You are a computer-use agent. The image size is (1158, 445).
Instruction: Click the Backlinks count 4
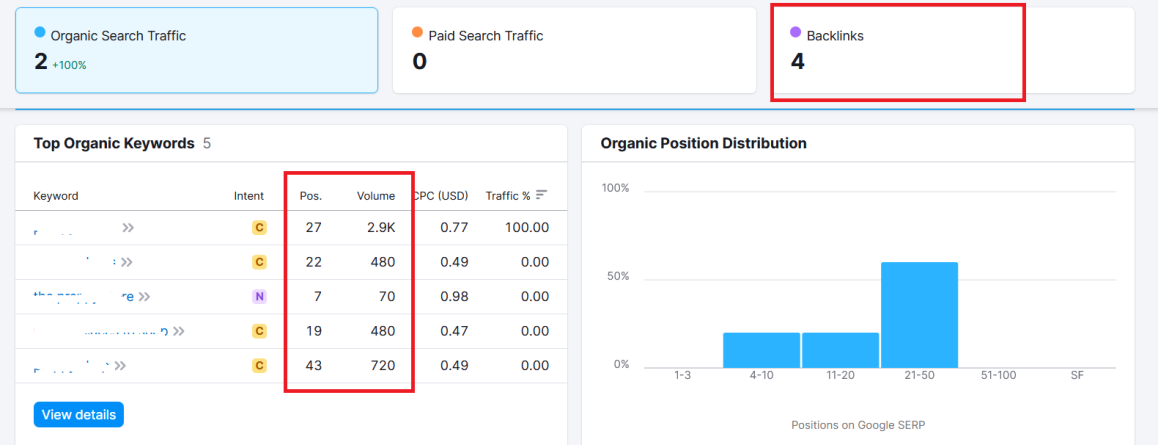[797, 61]
